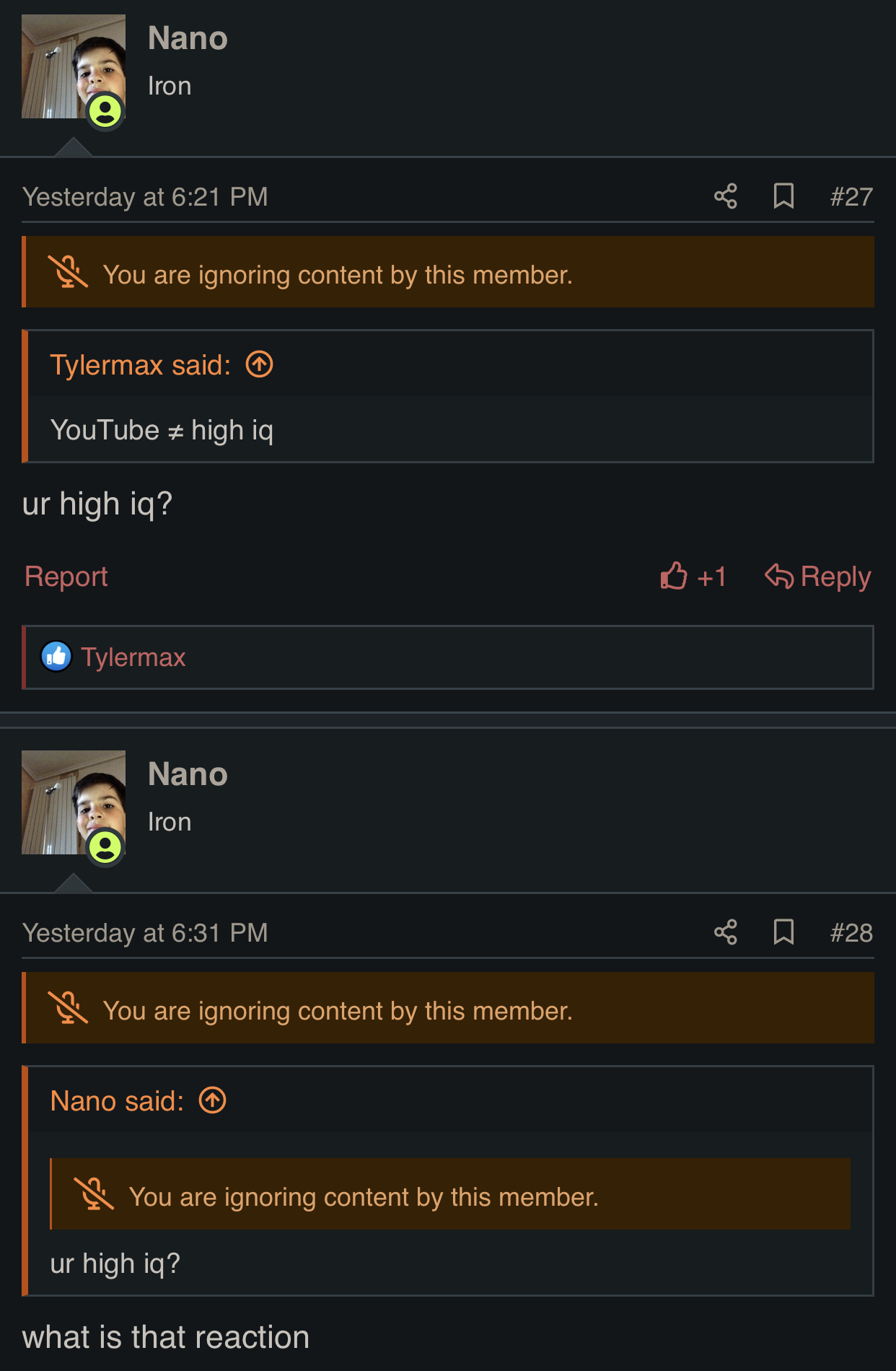Click the blue Like reaction badge

coord(56,657)
